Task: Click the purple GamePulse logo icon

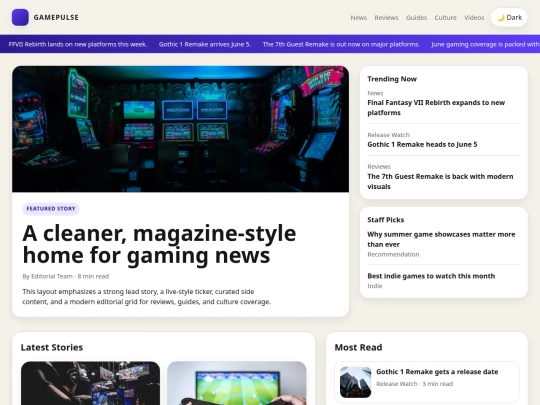Action: click(x=20, y=18)
